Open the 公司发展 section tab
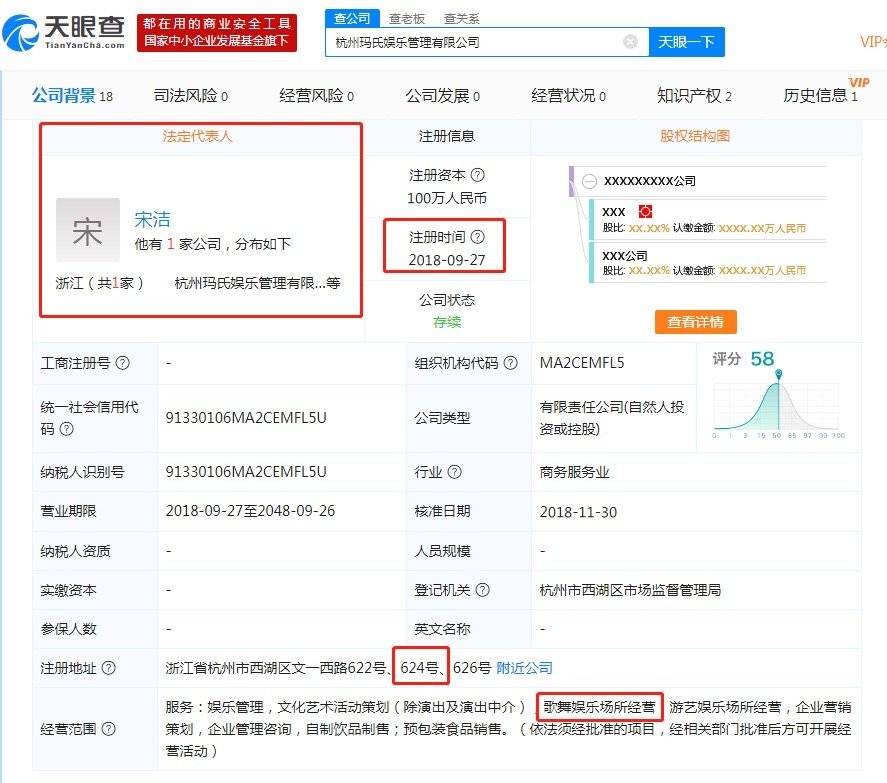The height and width of the screenshot is (783, 887). coord(442,96)
